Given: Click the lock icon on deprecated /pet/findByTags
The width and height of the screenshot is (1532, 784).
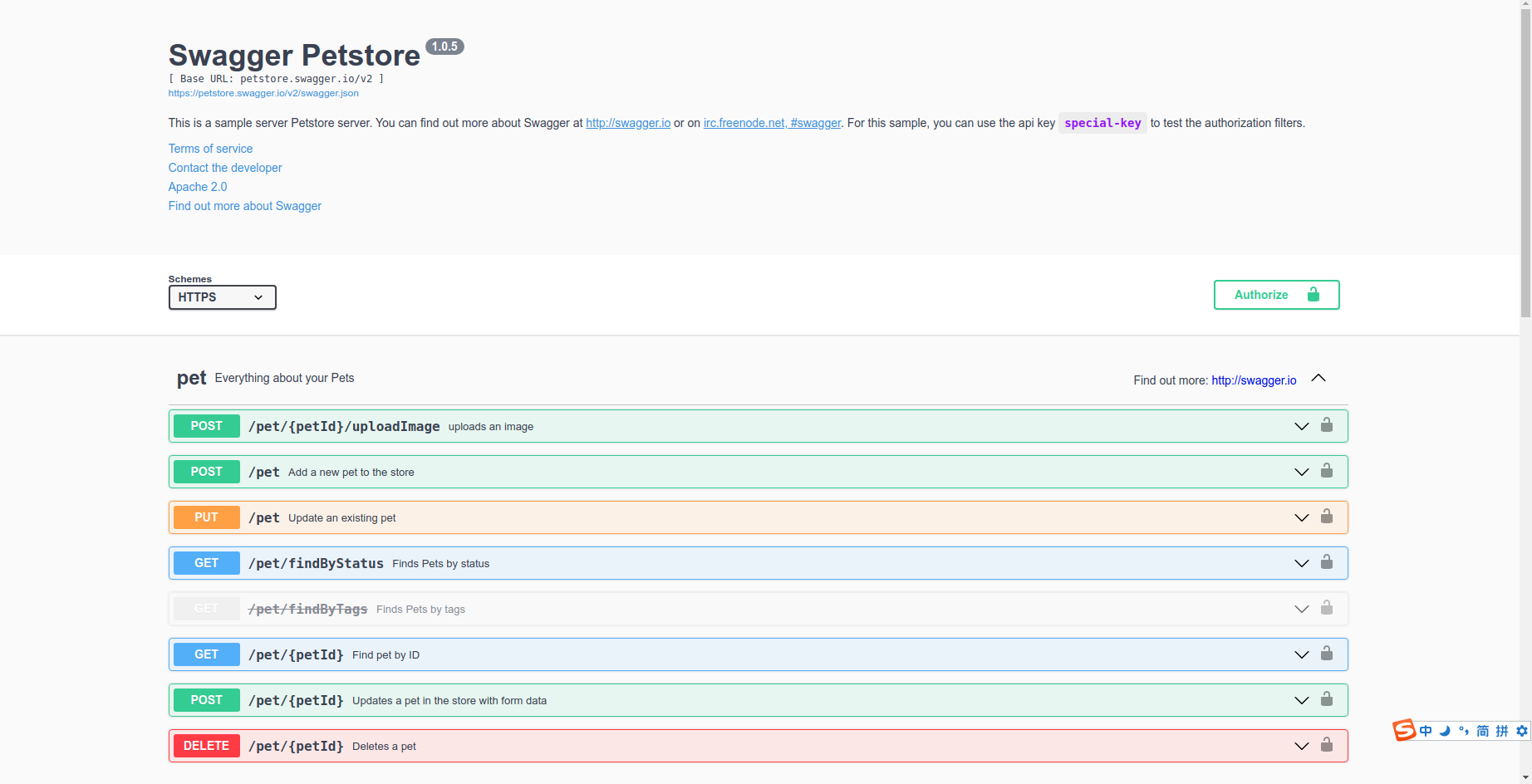Looking at the screenshot, I should (1327, 608).
